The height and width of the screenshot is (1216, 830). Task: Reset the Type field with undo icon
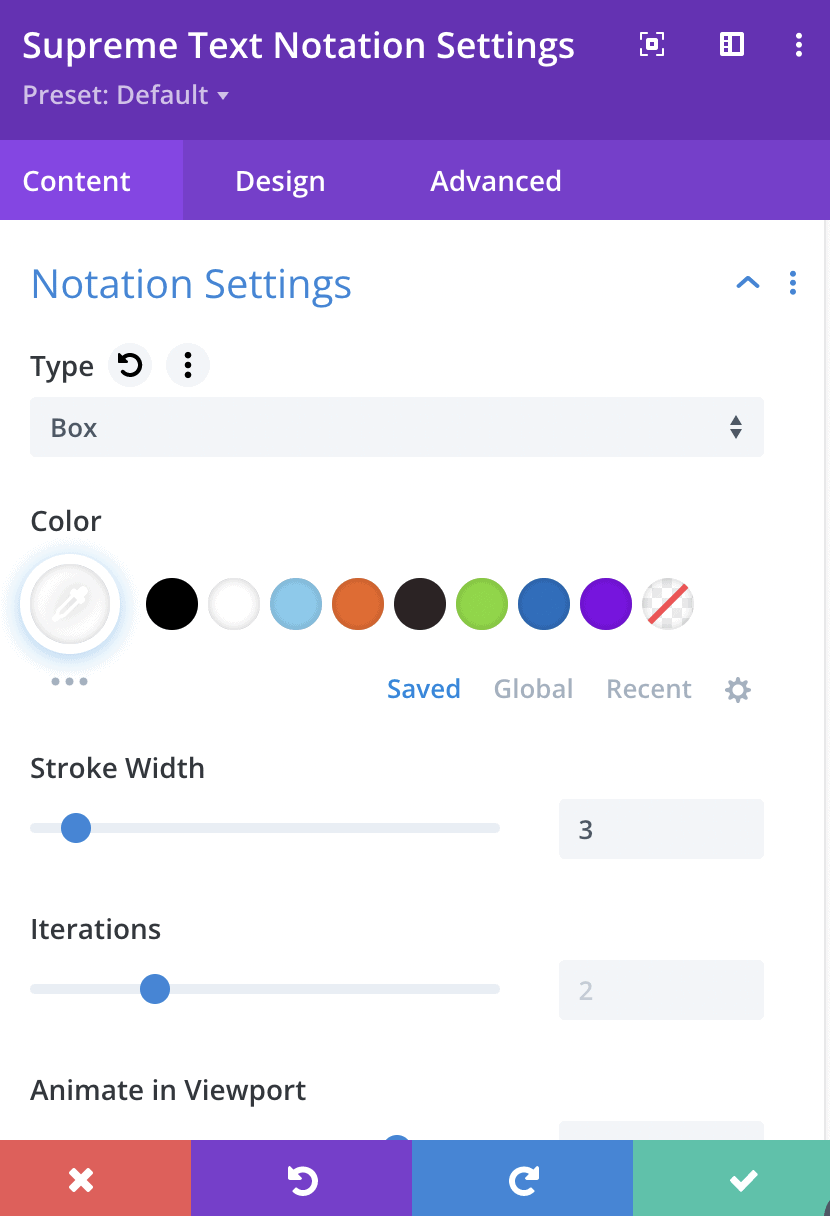pyautogui.click(x=130, y=366)
